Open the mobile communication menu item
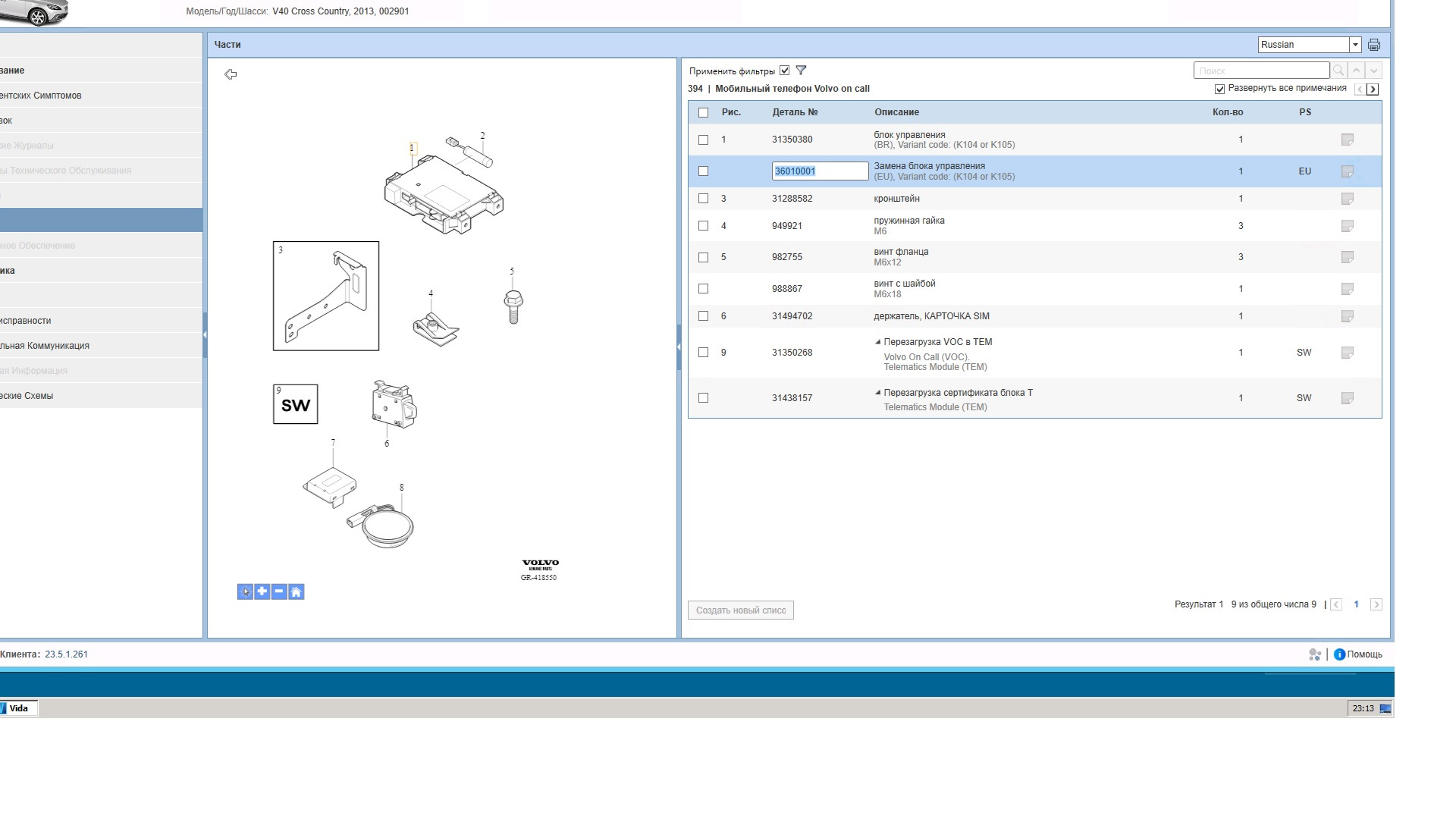The image size is (1456, 819). (45, 346)
